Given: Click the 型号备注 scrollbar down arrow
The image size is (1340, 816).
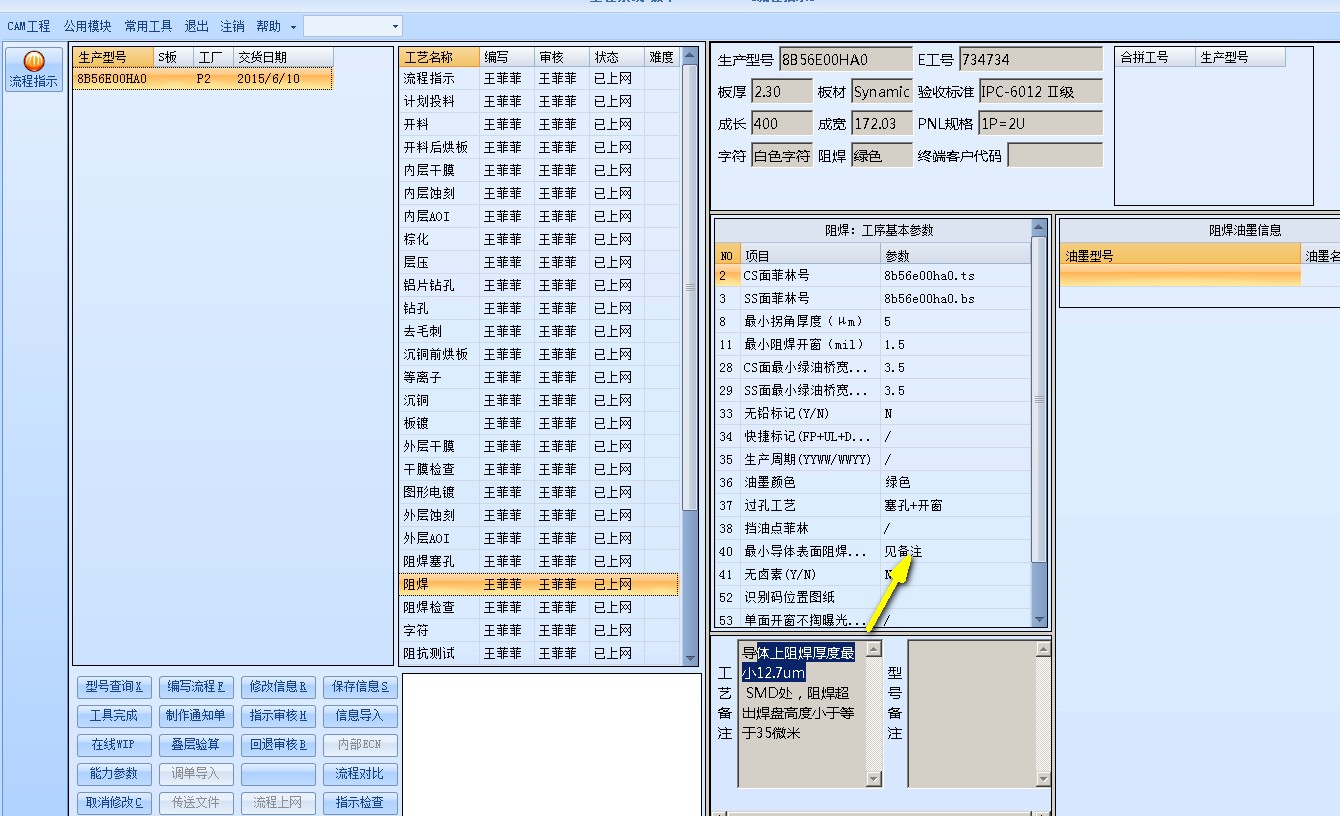Looking at the screenshot, I should coord(1043,779).
